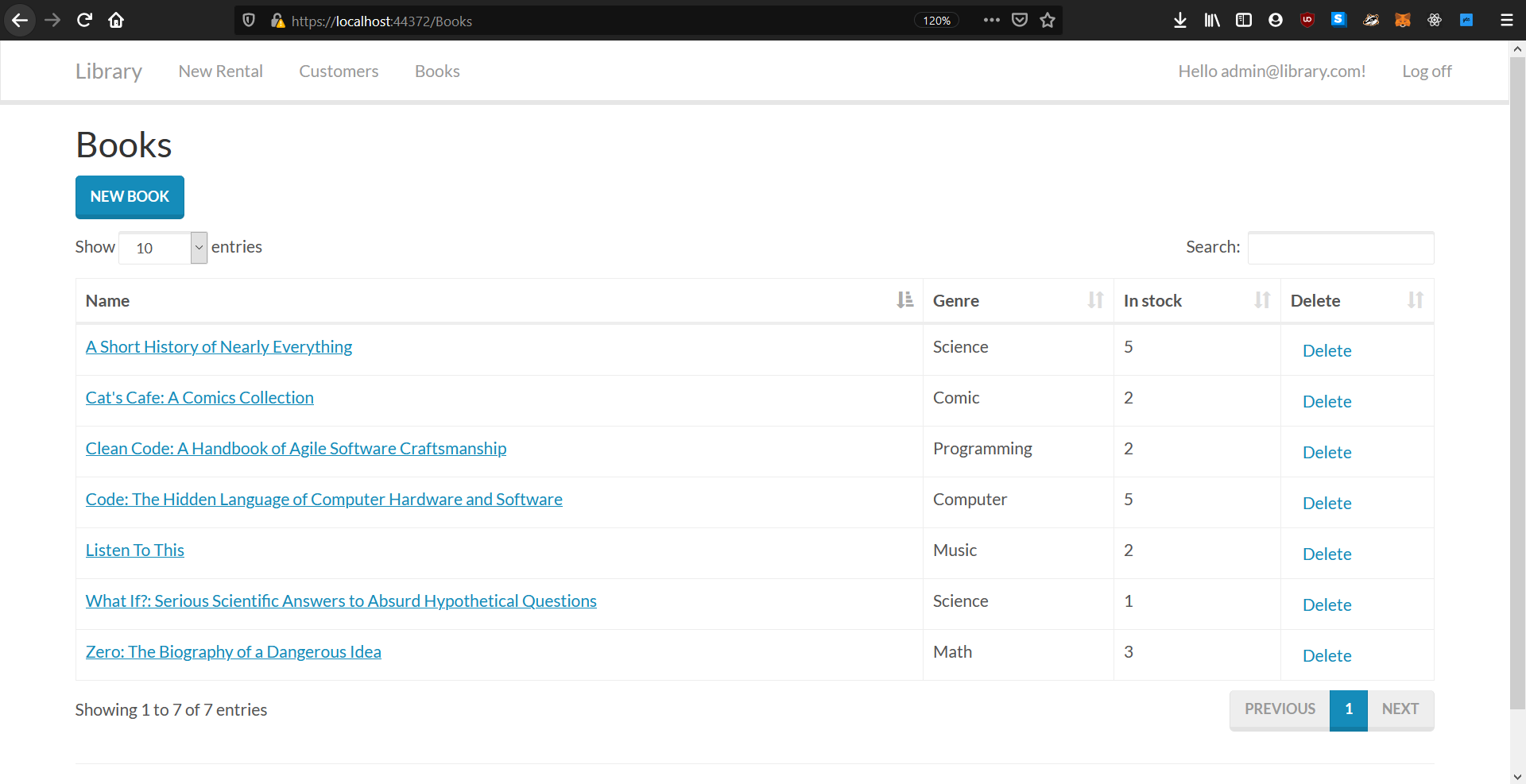Image resolution: width=1526 pixels, height=784 pixels.
Task: Open tracking protection shield icon in address bar
Action: [x=249, y=21]
